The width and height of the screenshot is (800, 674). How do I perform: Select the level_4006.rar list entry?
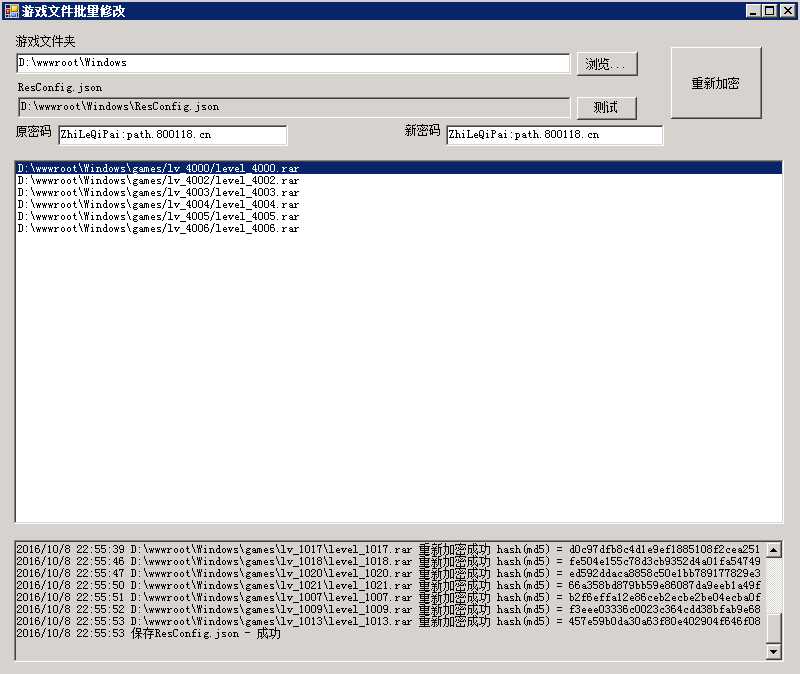398,229
